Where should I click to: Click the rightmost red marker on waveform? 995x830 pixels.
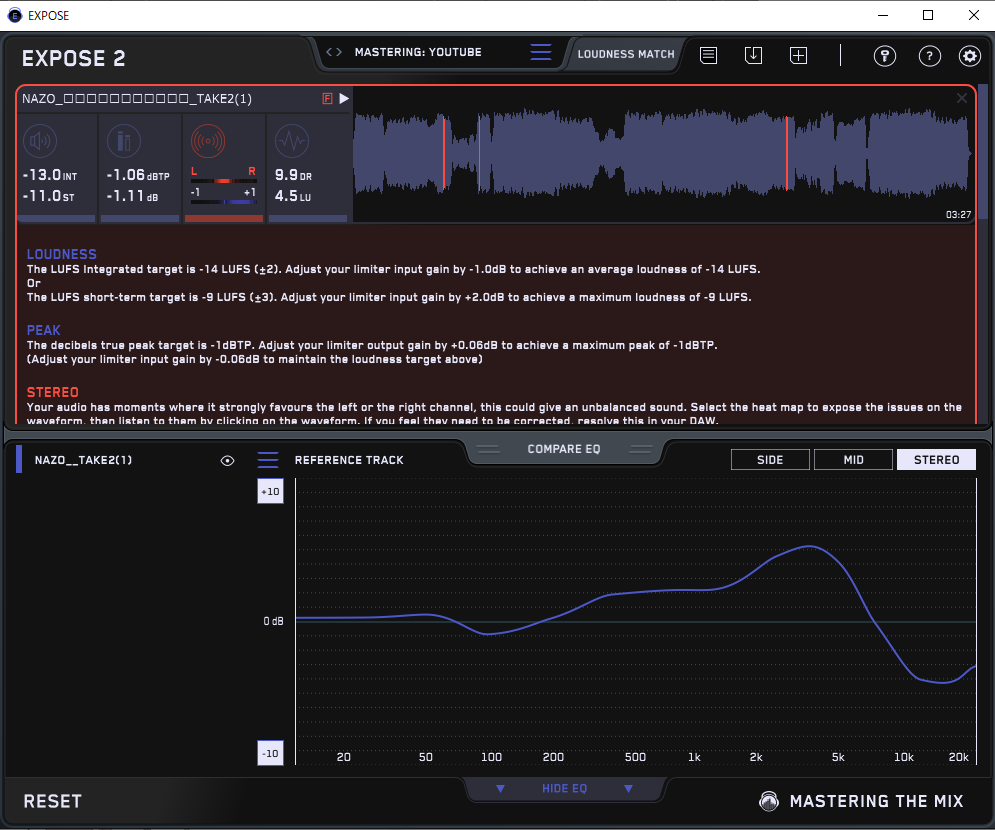click(787, 152)
